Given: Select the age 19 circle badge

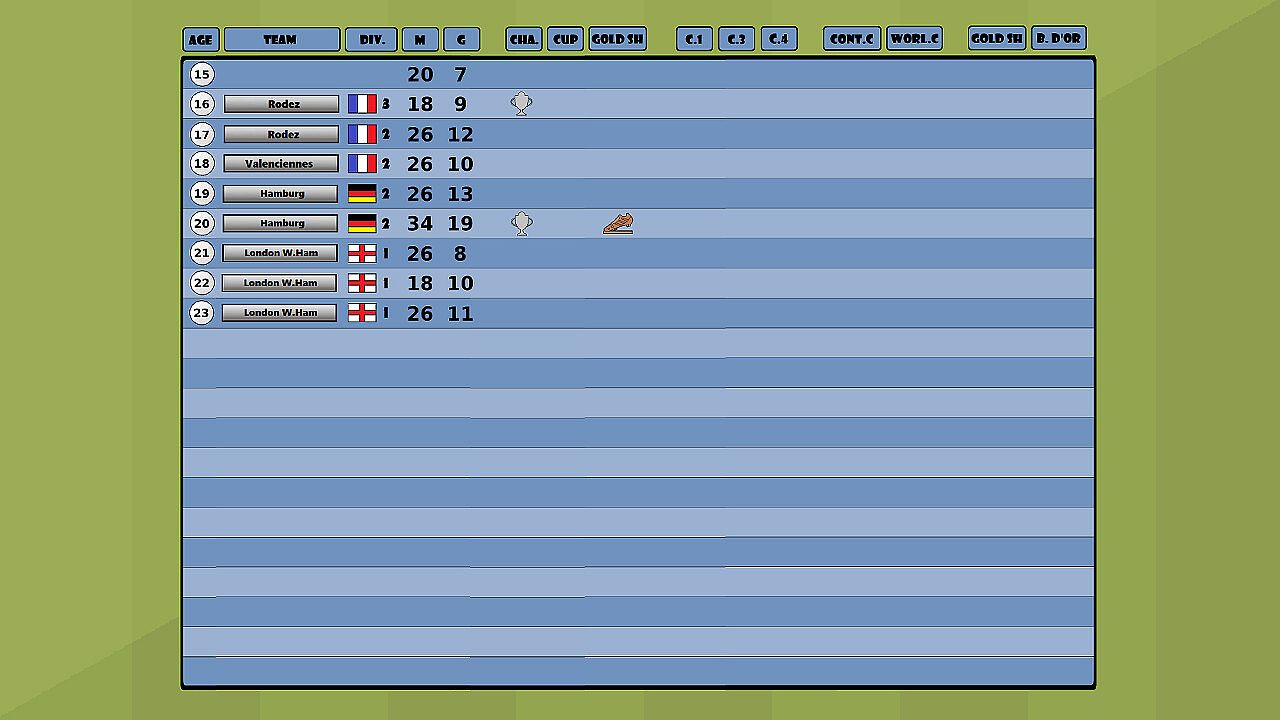Looking at the screenshot, I should click(202, 193).
